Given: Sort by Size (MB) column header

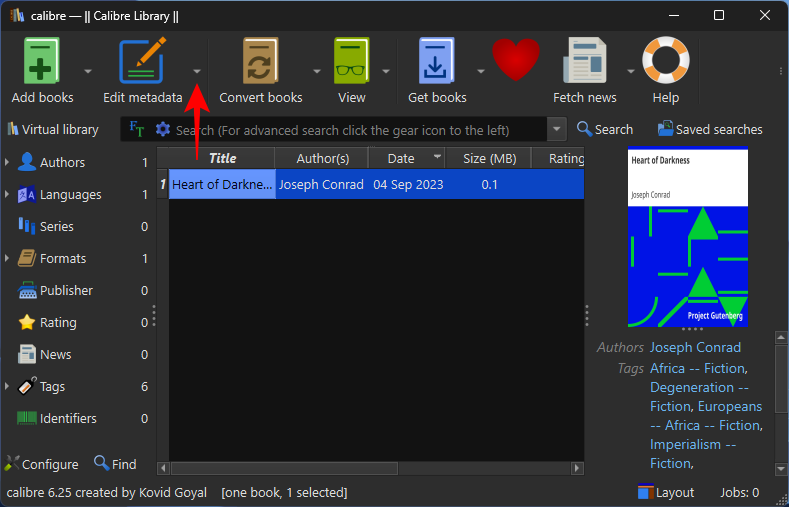Looking at the screenshot, I should [x=489, y=158].
